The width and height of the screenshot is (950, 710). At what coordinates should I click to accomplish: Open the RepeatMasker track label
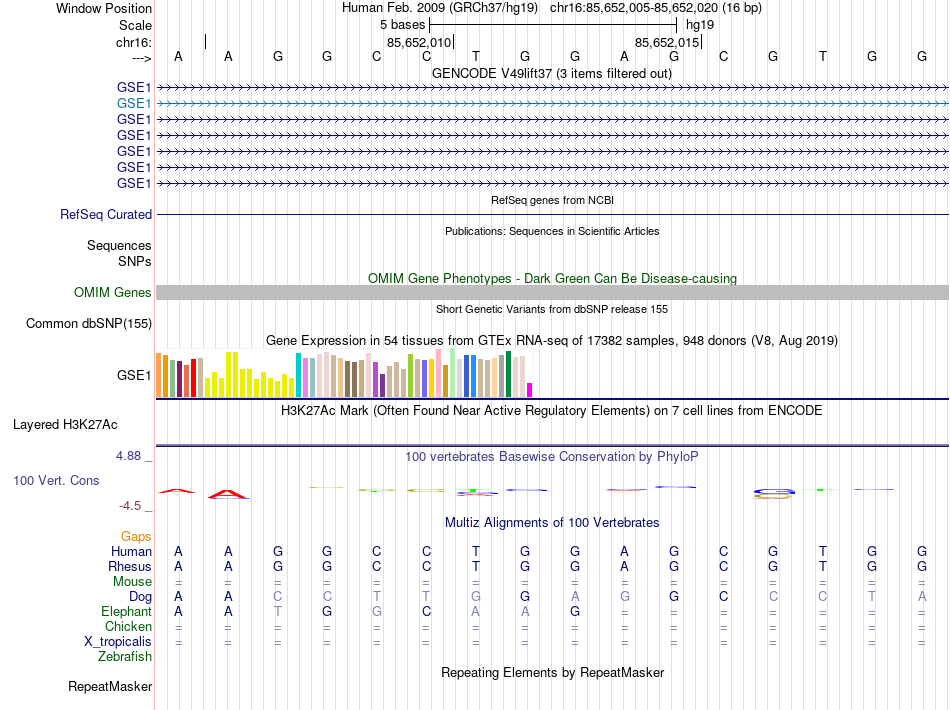click(x=110, y=686)
